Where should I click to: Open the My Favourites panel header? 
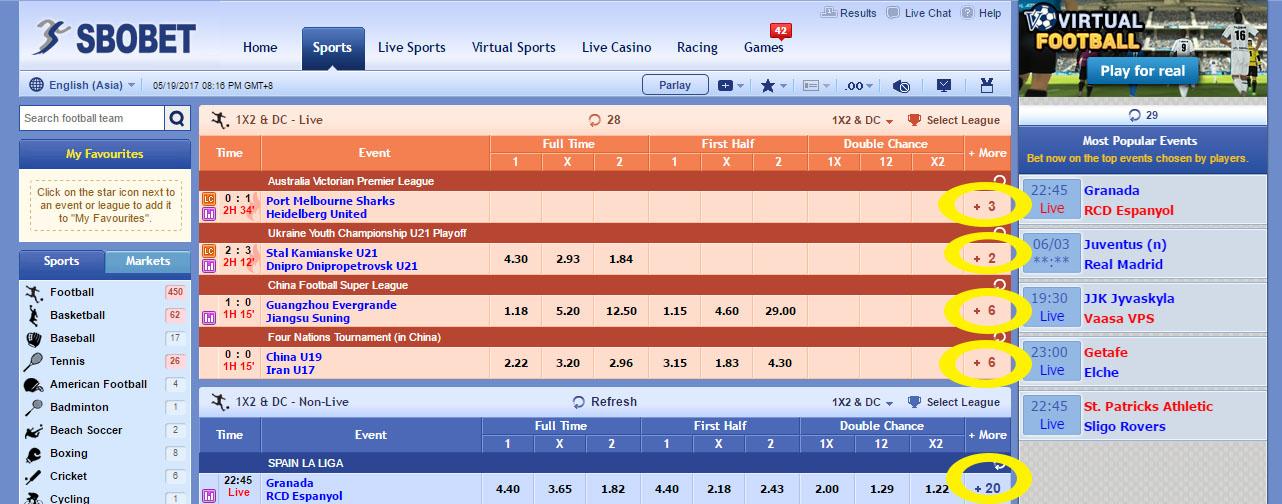pos(105,154)
